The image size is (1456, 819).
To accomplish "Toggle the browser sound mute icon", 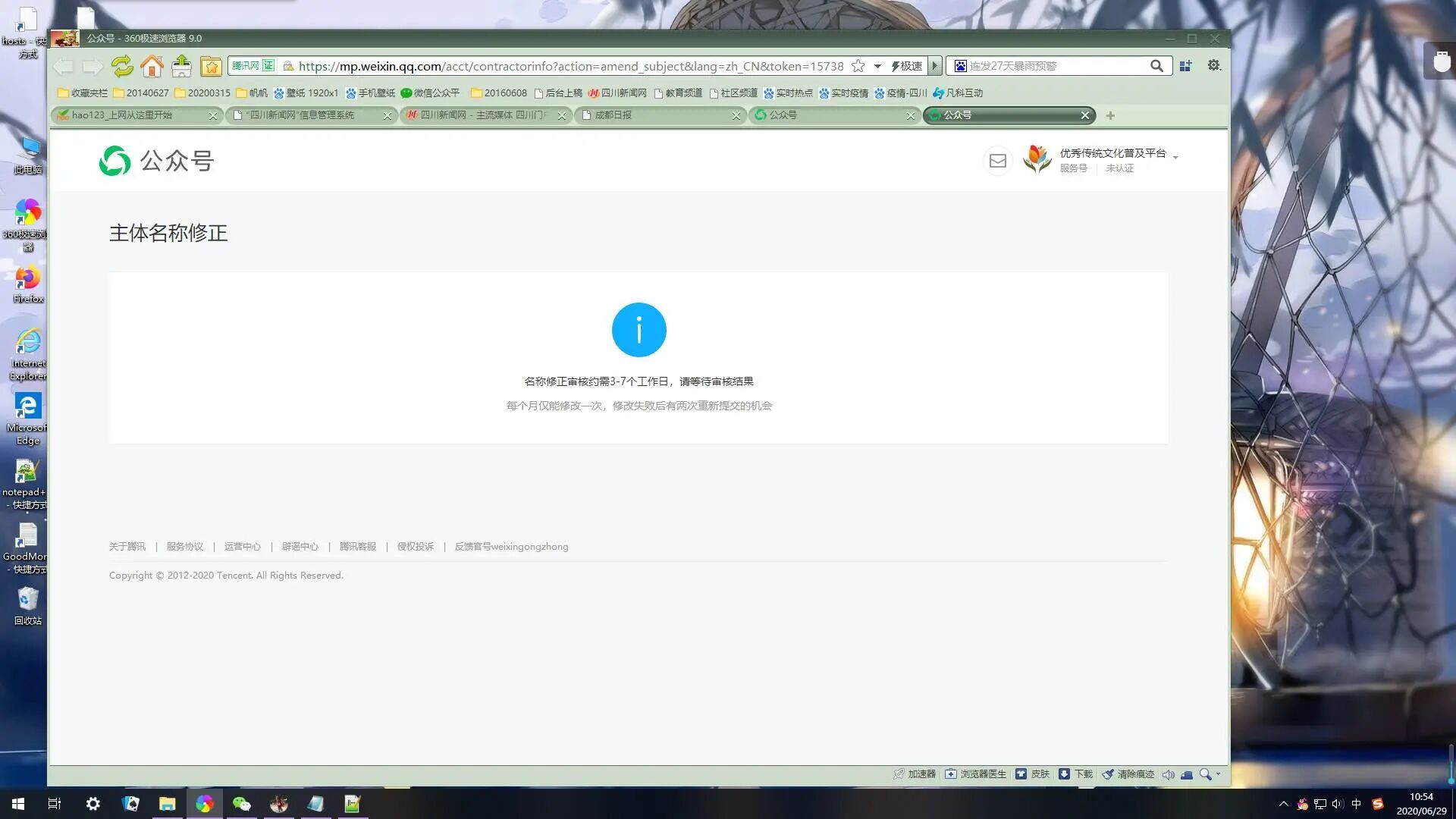I will pos(1168,774).
